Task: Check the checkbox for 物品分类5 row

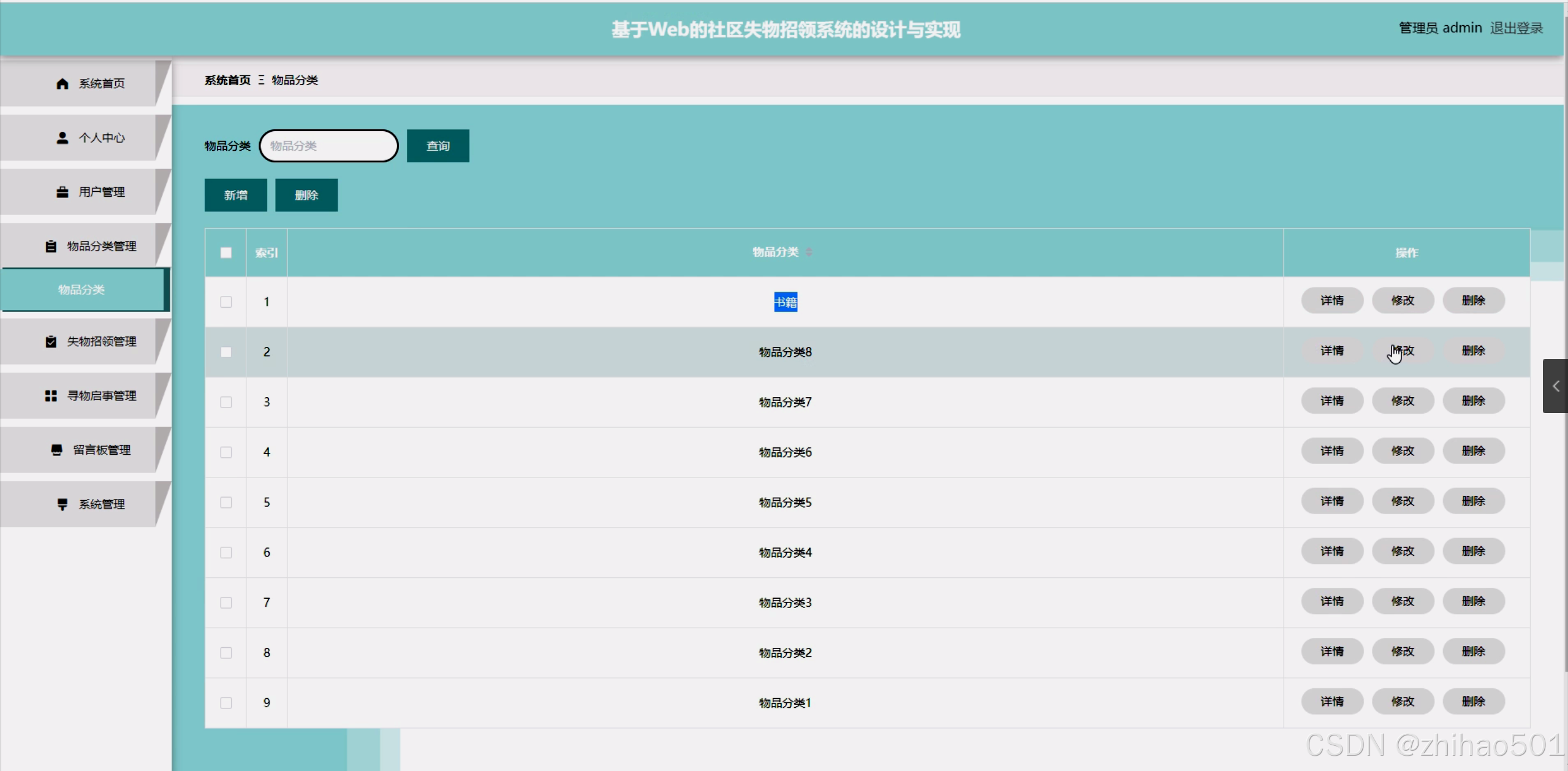Action: (x=226, y=503)
